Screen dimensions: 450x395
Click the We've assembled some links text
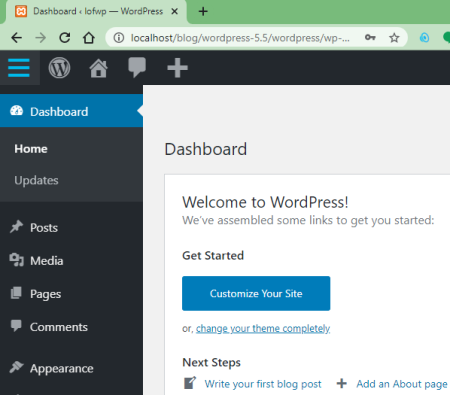click(308, 220)
